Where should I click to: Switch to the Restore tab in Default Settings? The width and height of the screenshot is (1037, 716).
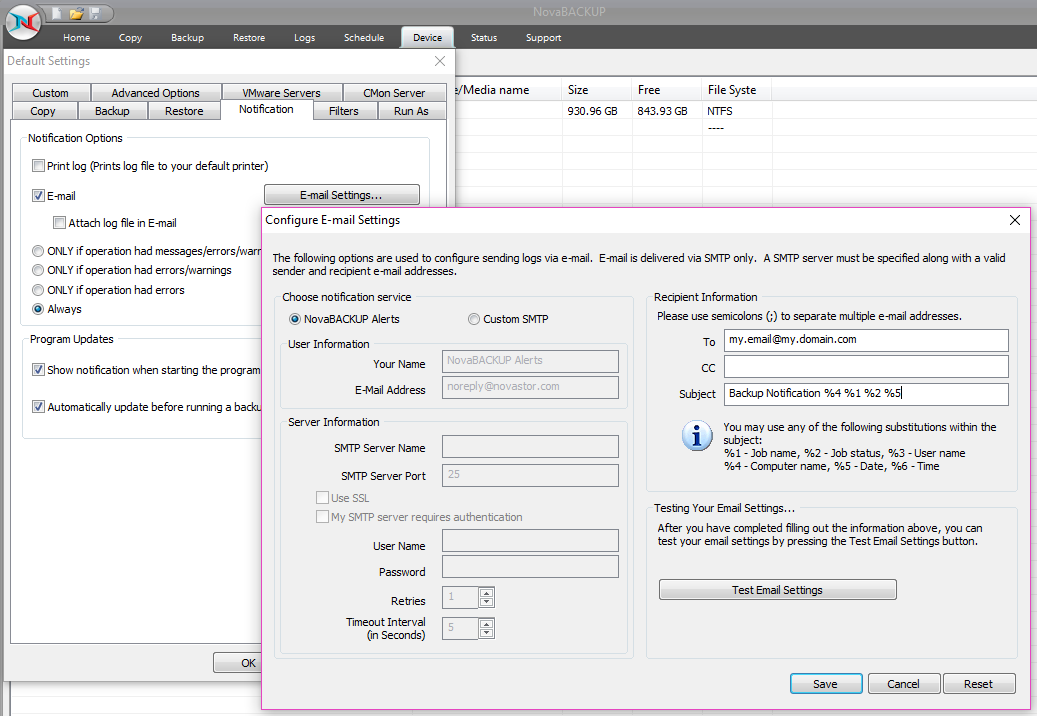[184, 111]
